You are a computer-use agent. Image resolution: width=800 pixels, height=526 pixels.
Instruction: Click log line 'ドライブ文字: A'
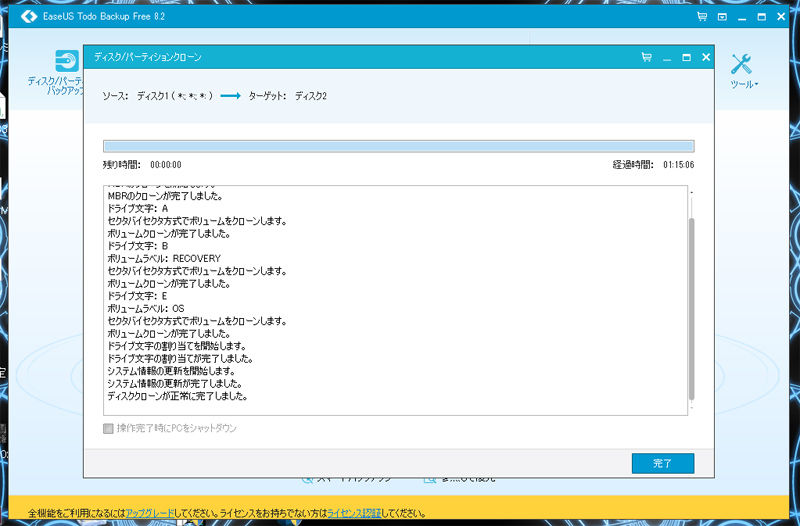point(137,209)
